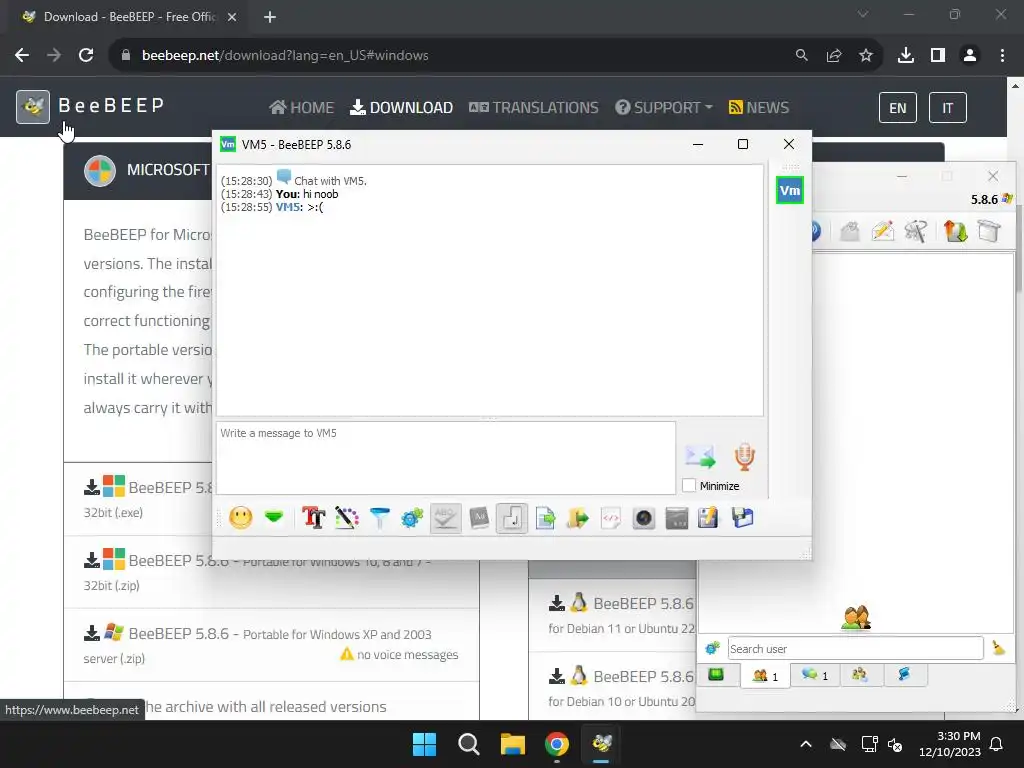
Task: Enable the Minimize checkbox
Action: [689, 485]
